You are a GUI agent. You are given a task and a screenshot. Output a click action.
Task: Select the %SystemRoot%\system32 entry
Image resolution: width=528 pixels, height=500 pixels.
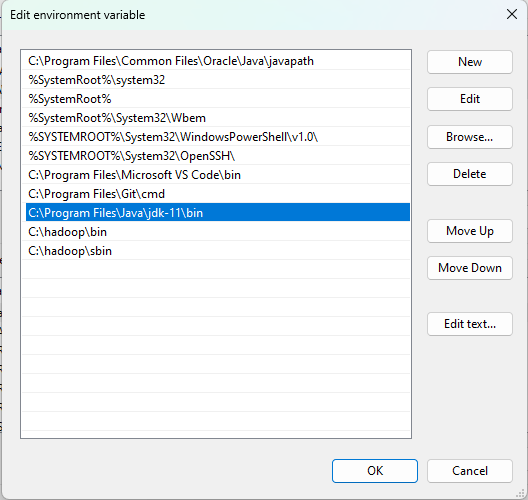[x=218, y=80]
